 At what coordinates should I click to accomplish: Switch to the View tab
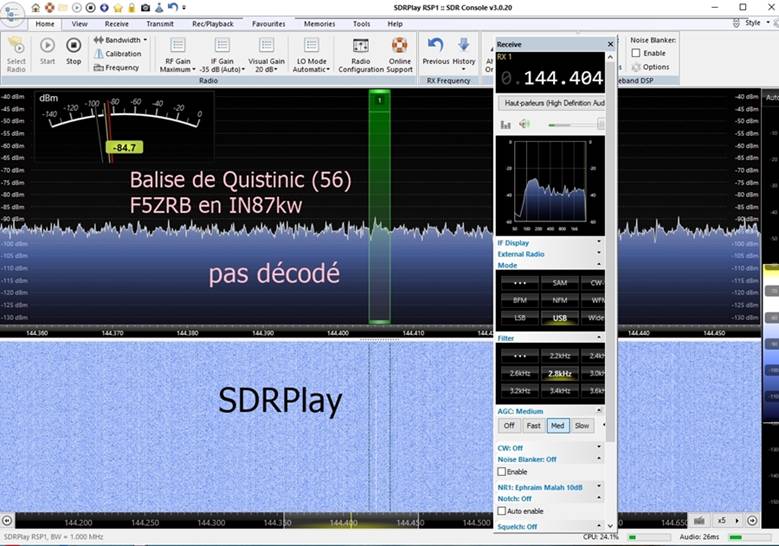pos(79,24)
